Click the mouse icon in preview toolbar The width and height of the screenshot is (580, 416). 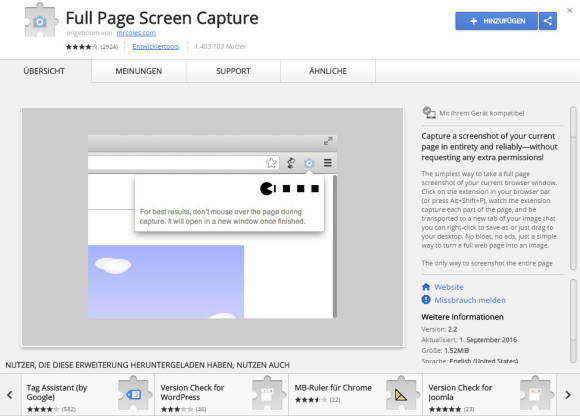(x=291, y=163)
